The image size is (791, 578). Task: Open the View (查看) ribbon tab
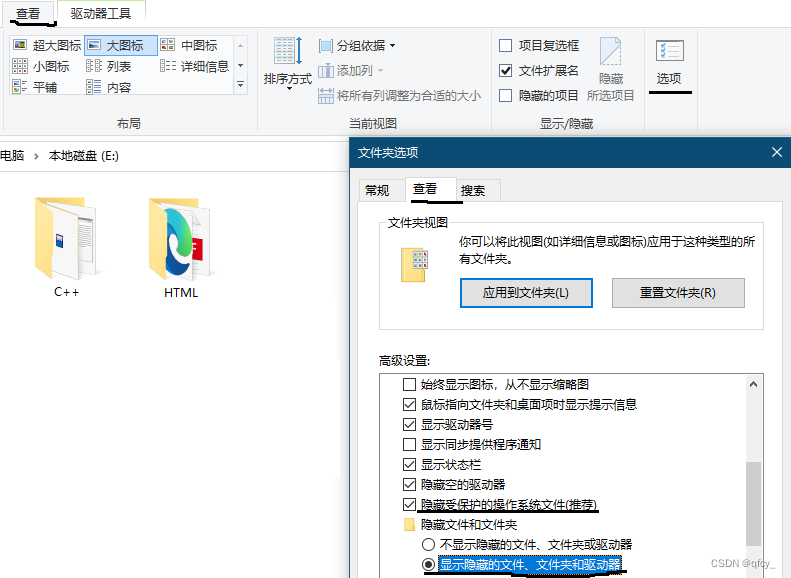[27, 14]
